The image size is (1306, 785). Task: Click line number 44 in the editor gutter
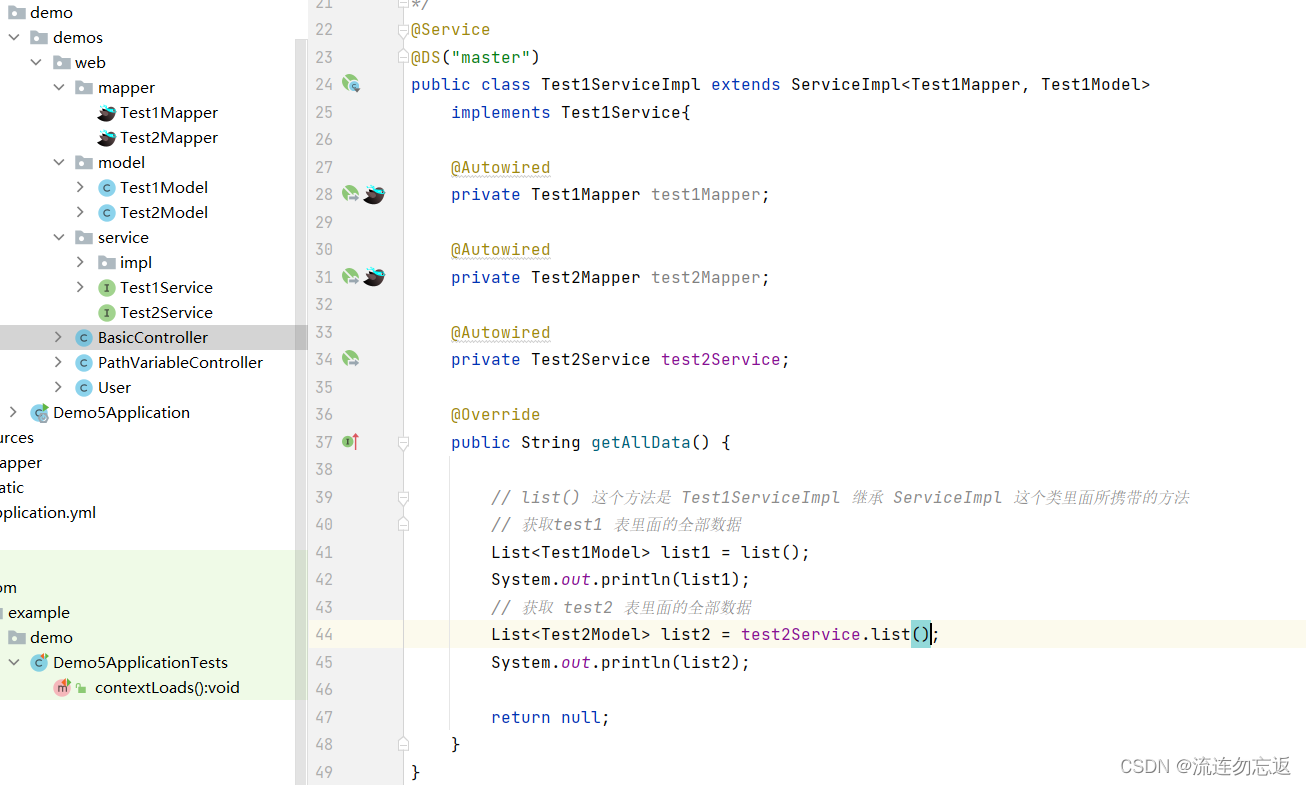(324, 634)
